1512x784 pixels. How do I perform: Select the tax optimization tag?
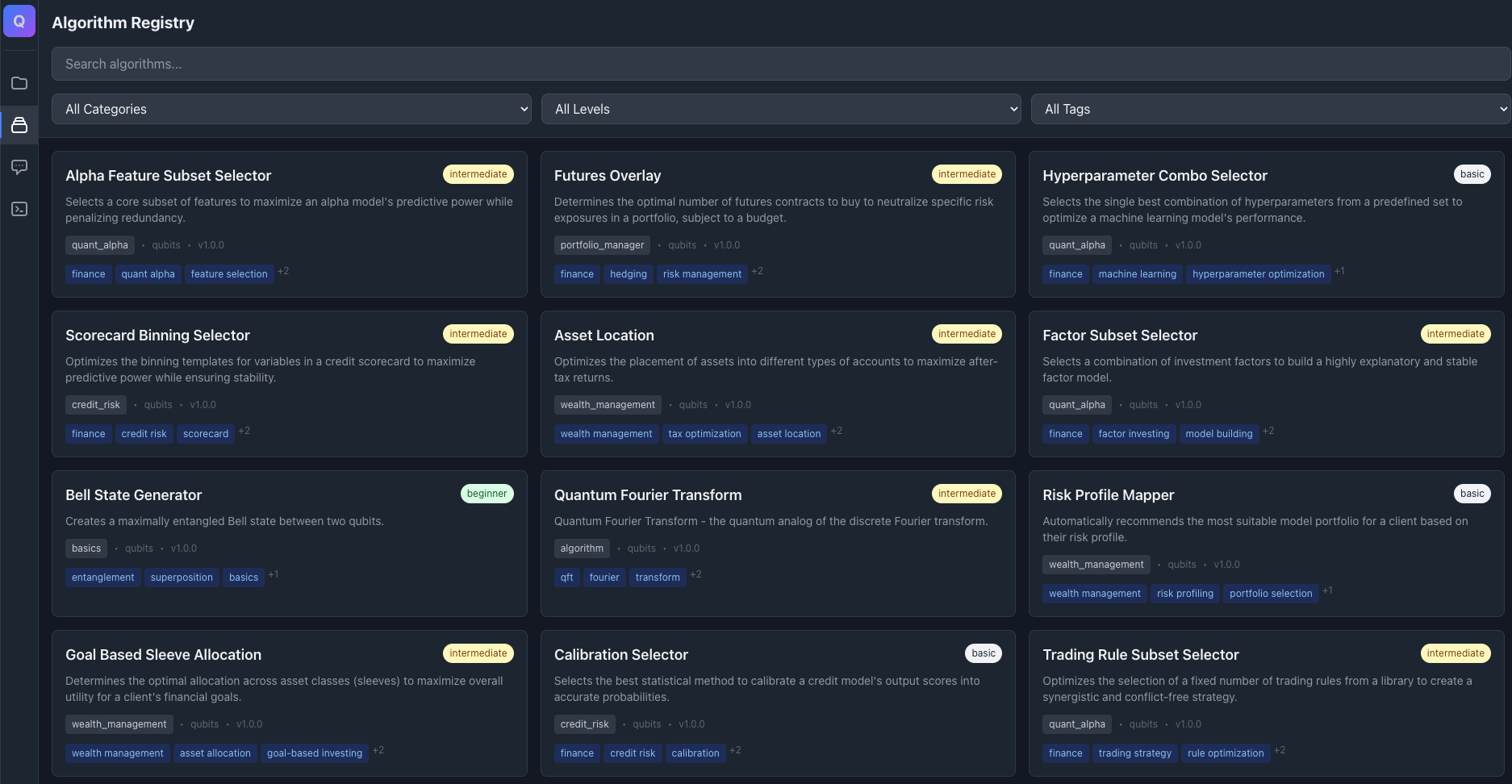(x=704, y=434)
